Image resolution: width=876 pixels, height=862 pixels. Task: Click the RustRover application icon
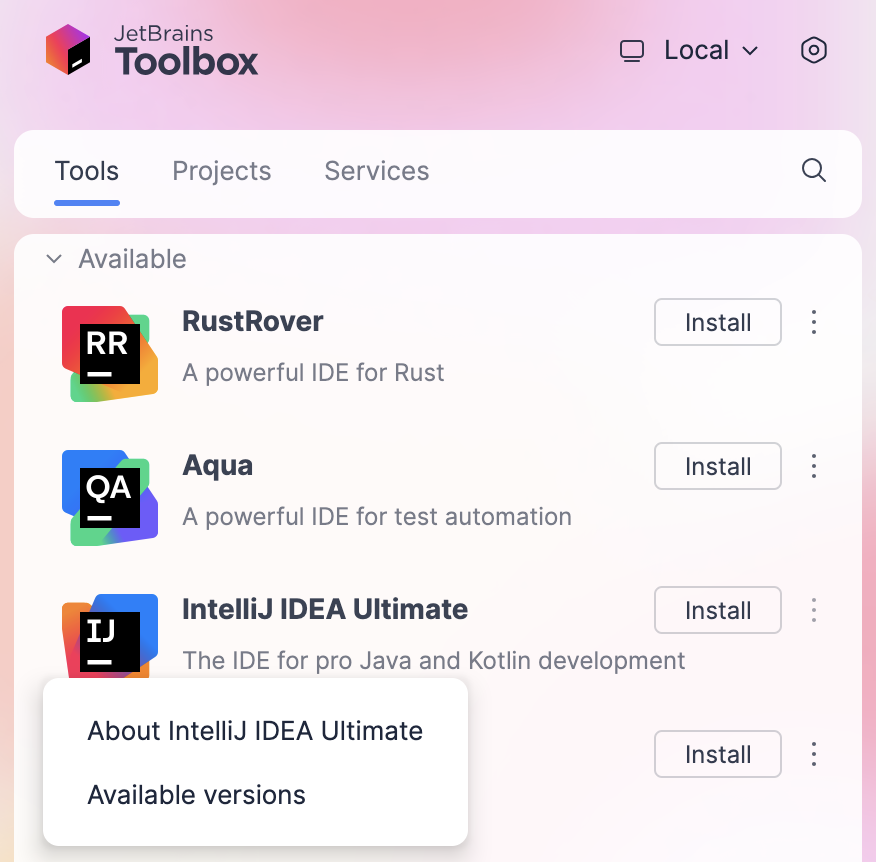[109, 353]
